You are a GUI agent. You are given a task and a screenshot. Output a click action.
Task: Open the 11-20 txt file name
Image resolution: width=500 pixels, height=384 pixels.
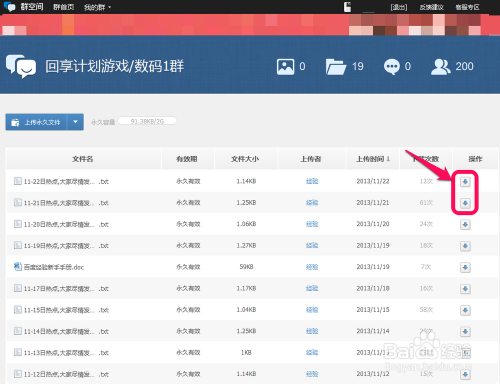(66, 224)
